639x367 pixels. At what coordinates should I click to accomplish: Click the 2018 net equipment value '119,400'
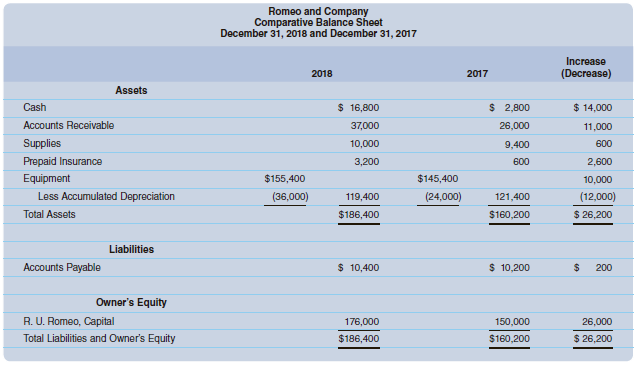tap(362, 197)
